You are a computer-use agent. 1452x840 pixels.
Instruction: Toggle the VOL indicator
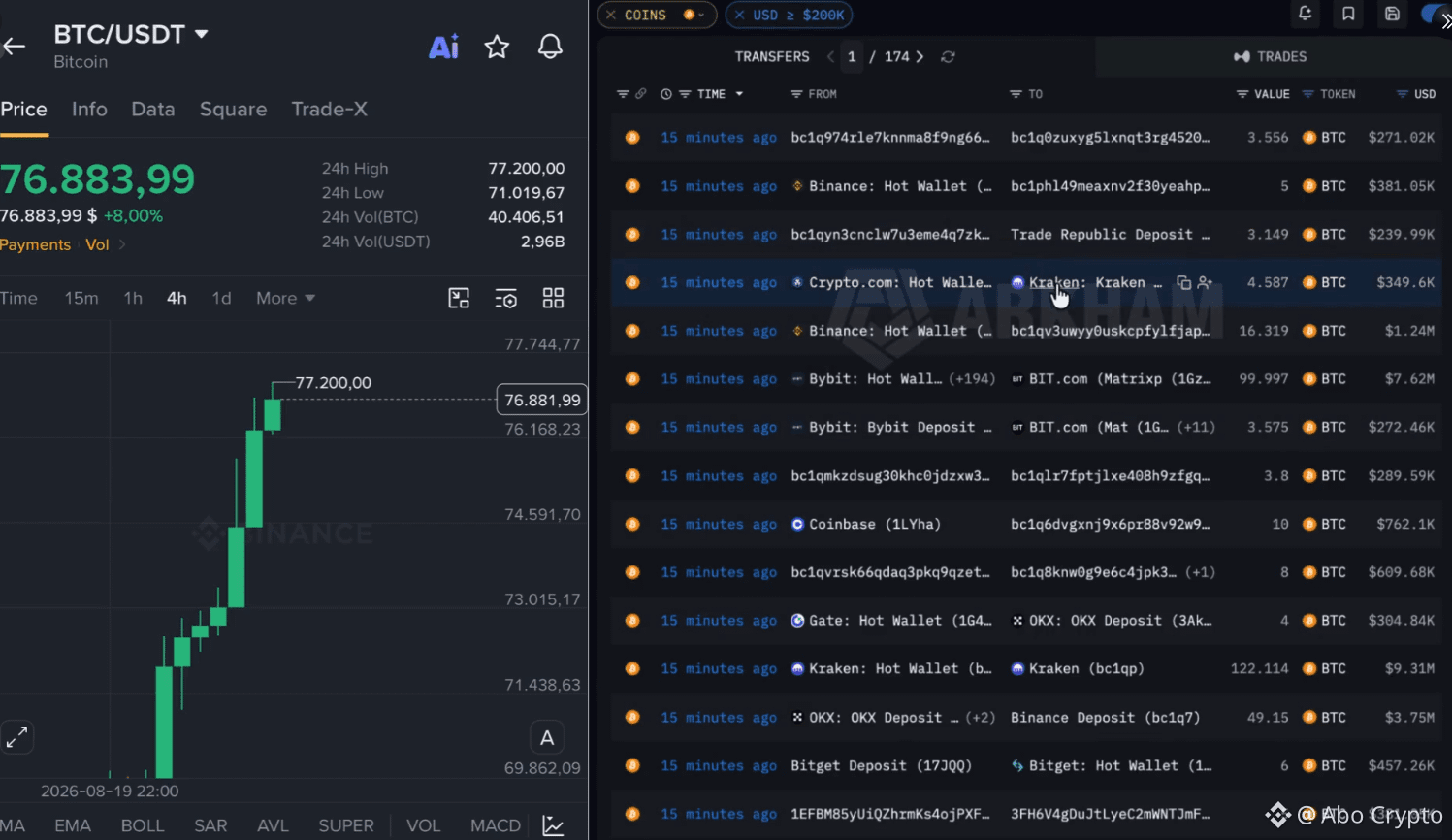coord(423,825)
